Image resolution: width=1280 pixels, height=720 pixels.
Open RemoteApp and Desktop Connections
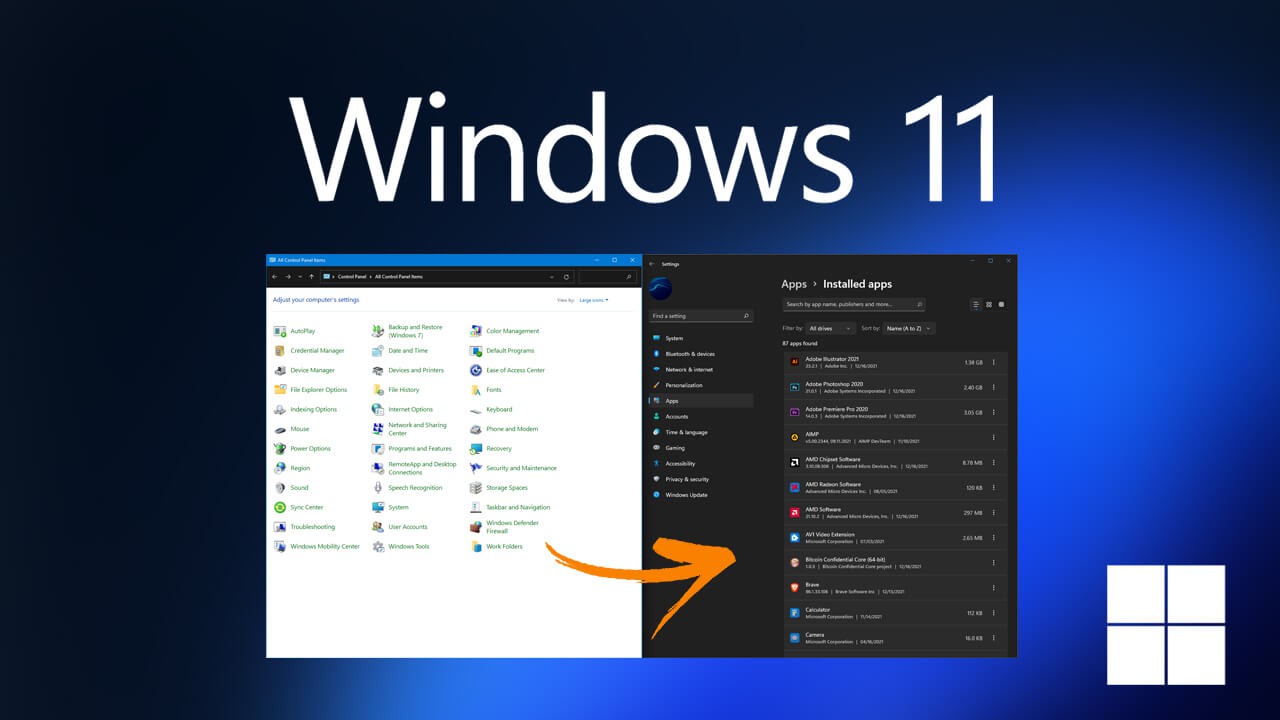pyautogui.click(x=414, y=468)
